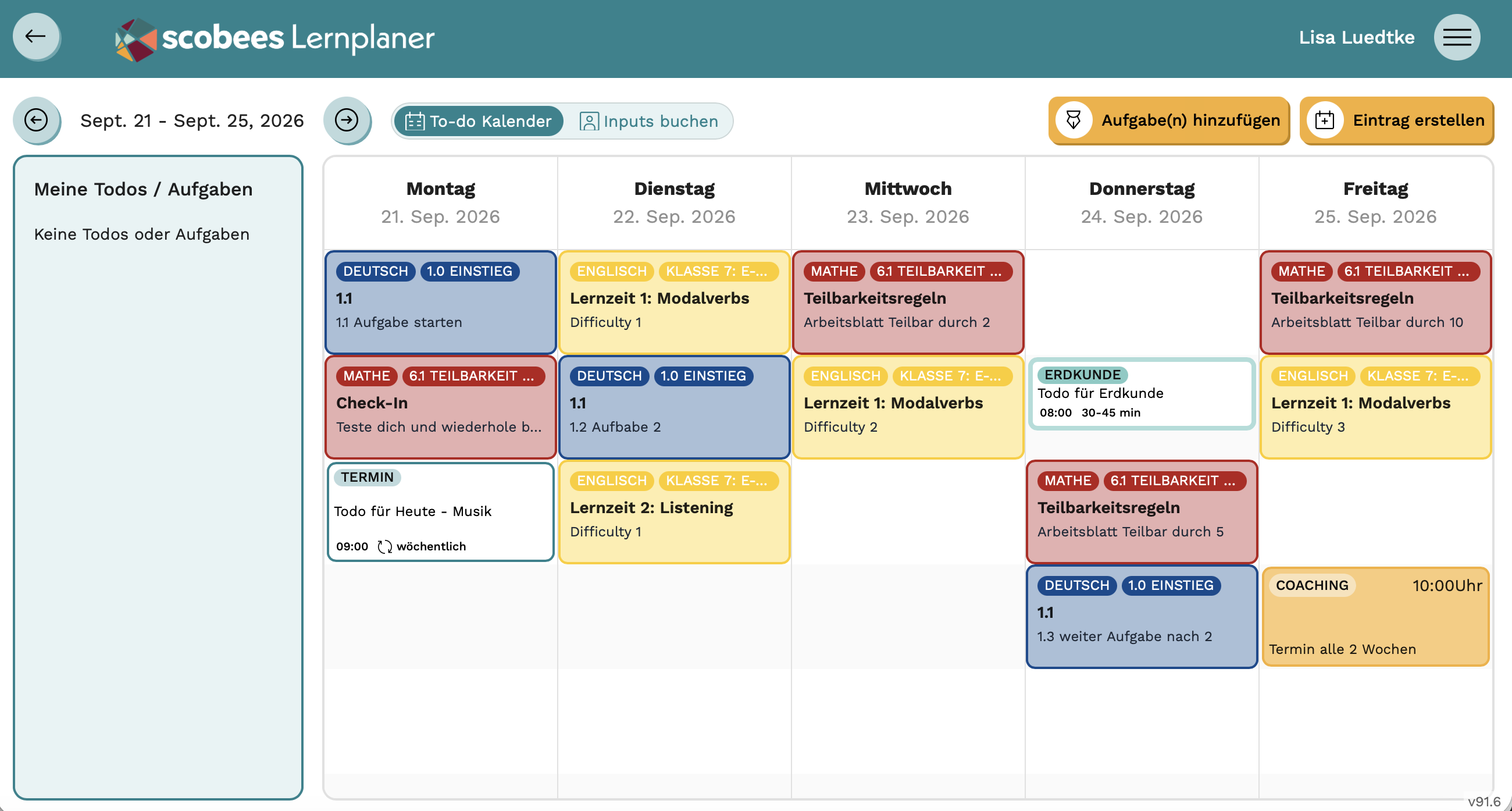Click the version label v91.6
This screenshot has height=811, width=1512.
(1484, 802)
